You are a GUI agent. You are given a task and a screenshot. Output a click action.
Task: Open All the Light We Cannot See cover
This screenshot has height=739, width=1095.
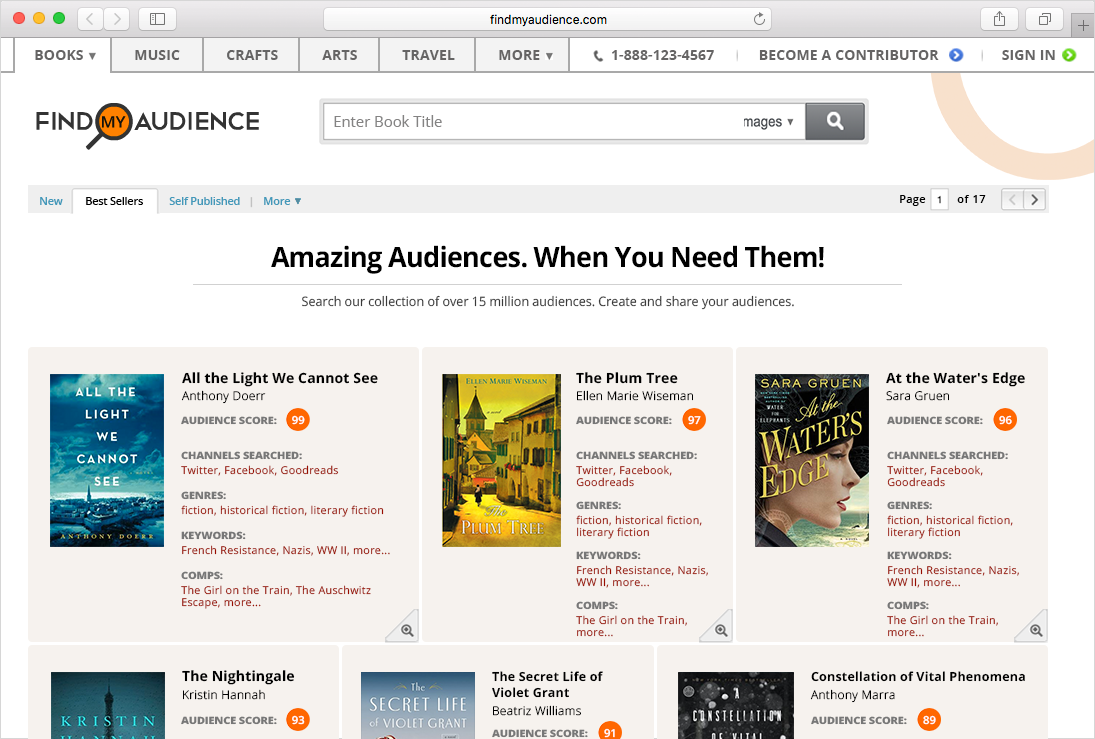coord(107,460)
